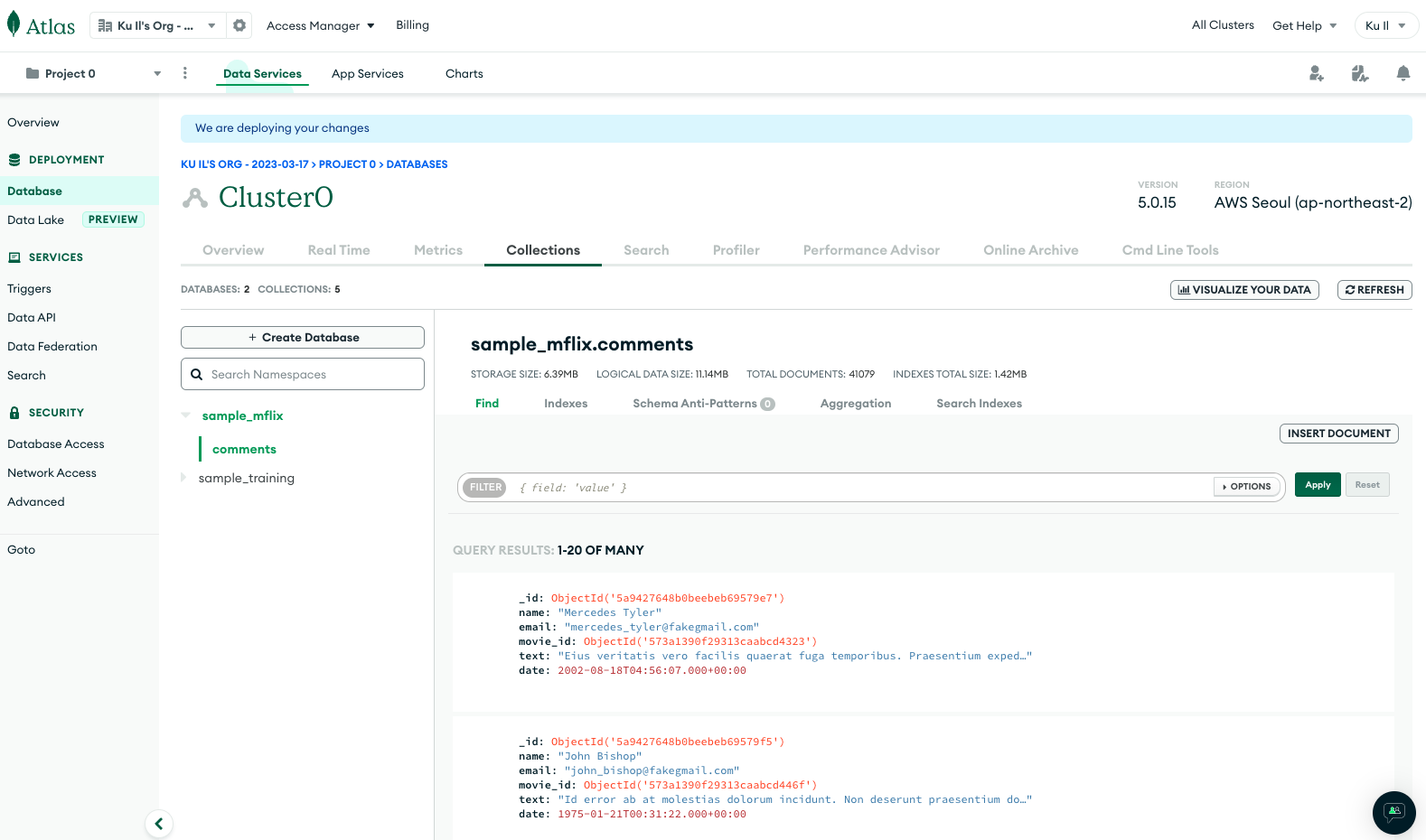Select the Collections tab

coord(543,250)
